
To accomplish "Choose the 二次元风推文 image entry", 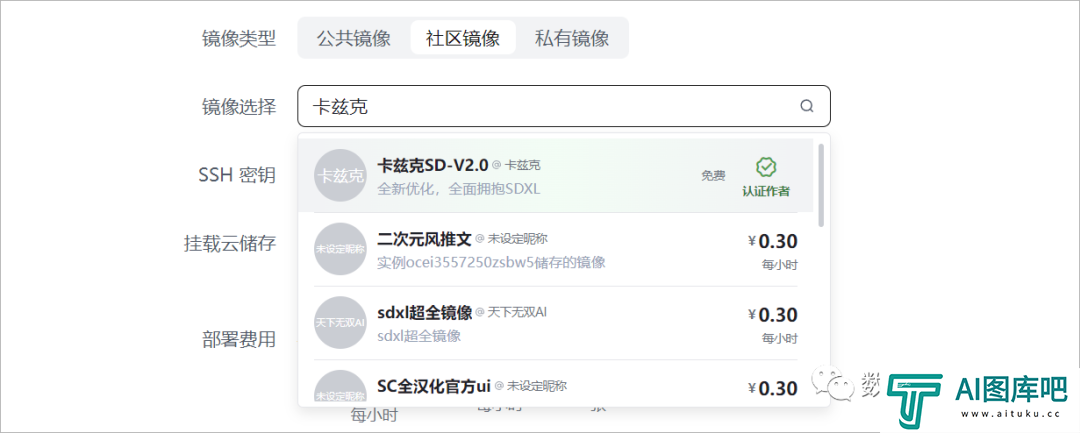I will click(x=556, y=249).
